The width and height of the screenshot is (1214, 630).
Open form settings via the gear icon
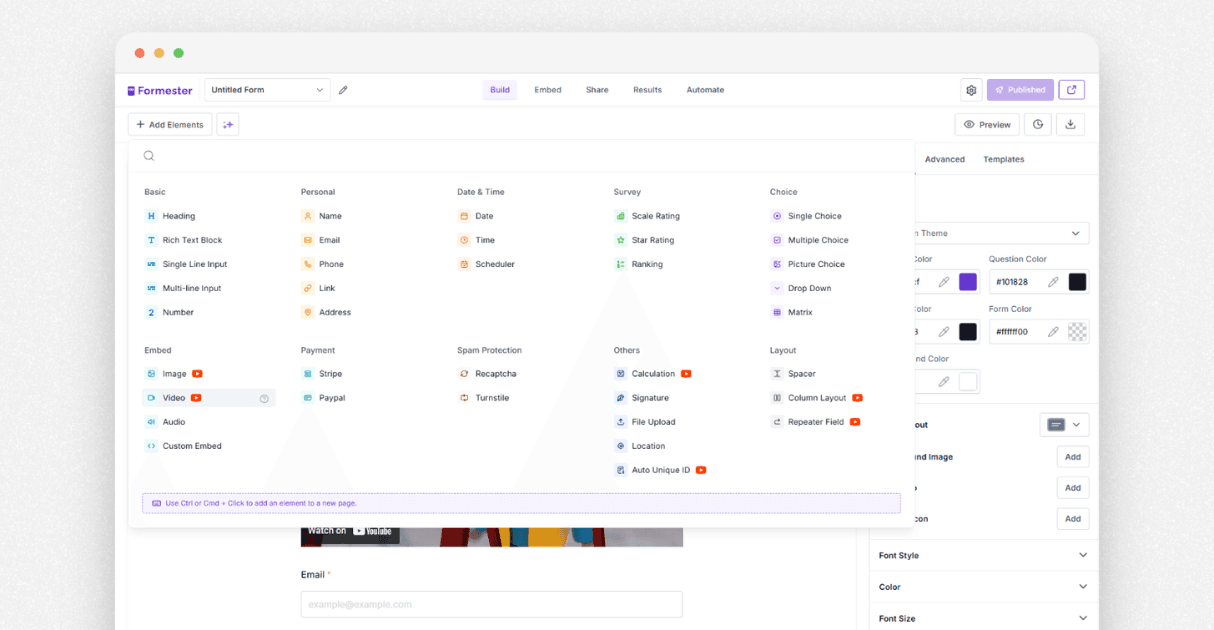pyautogui.click(x=970, y=89)
